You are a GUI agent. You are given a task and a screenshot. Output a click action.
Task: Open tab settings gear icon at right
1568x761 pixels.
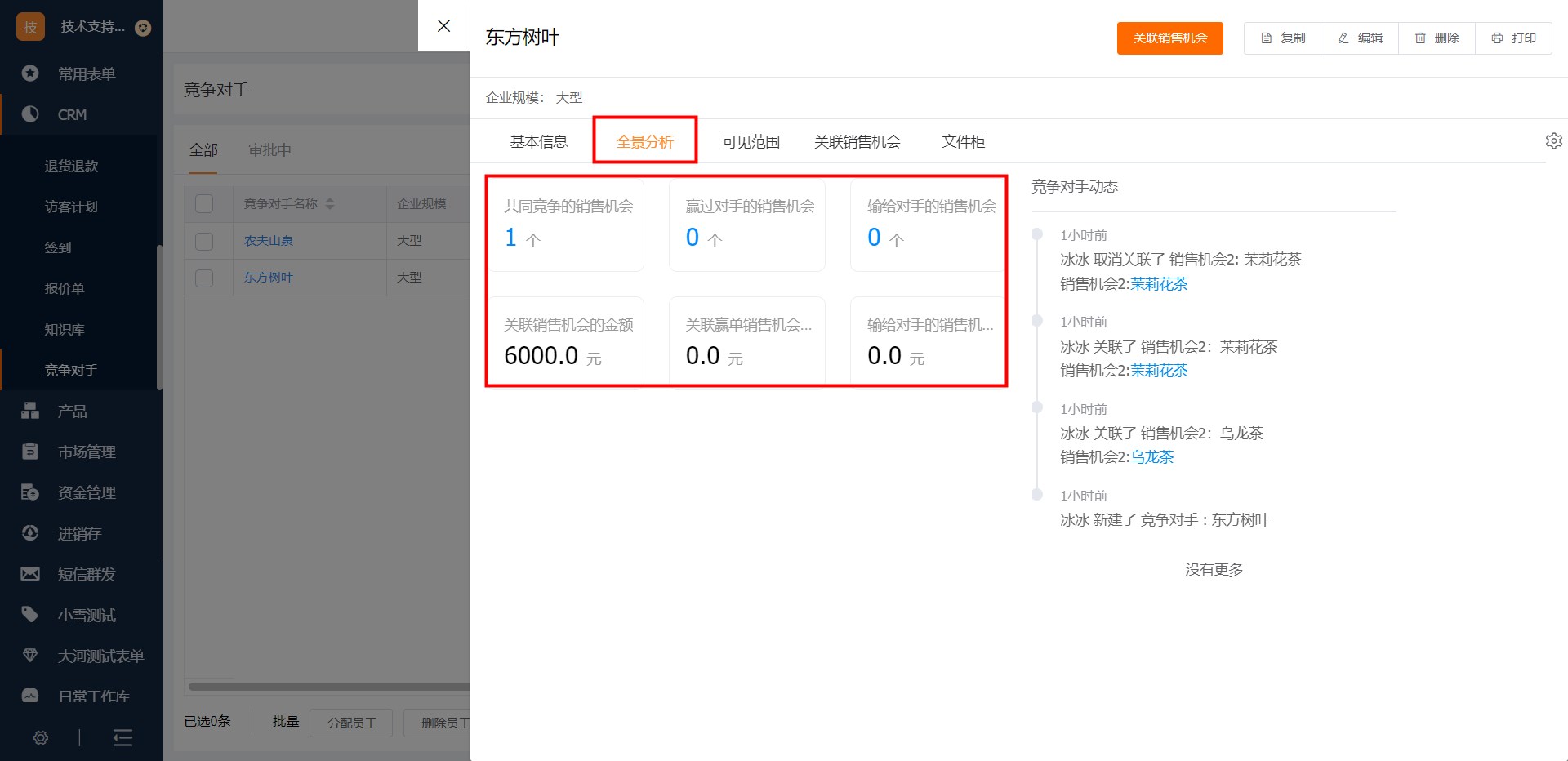tap(1553, 140)
